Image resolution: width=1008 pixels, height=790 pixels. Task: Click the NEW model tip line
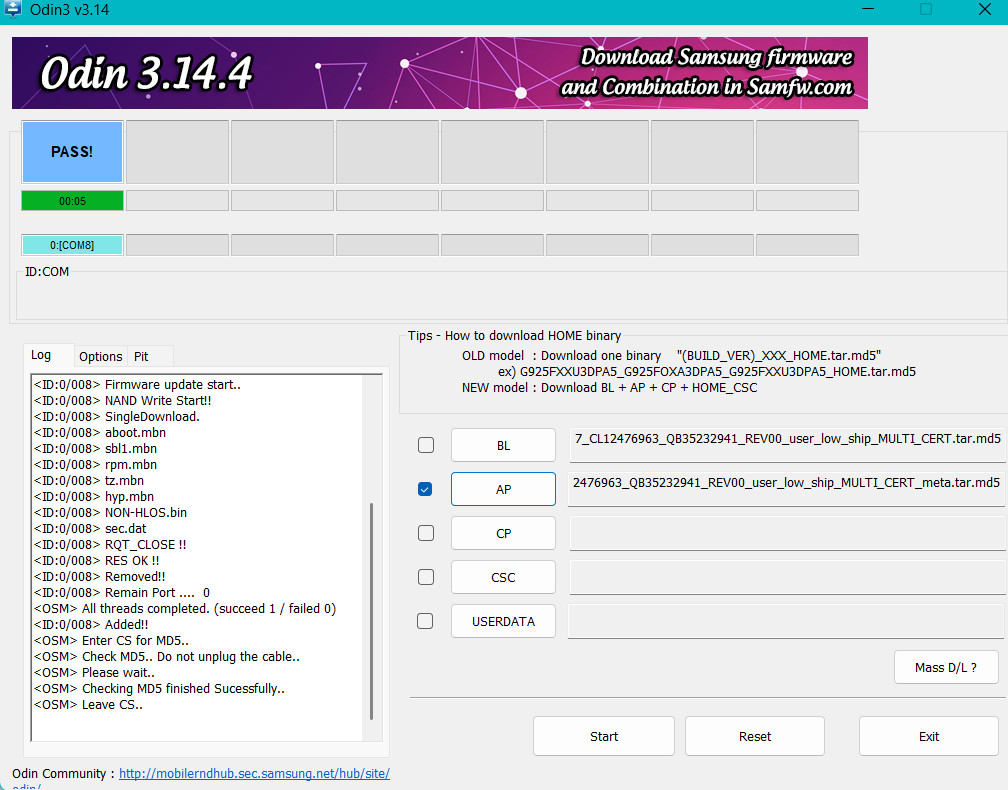(x=609, y=388)
